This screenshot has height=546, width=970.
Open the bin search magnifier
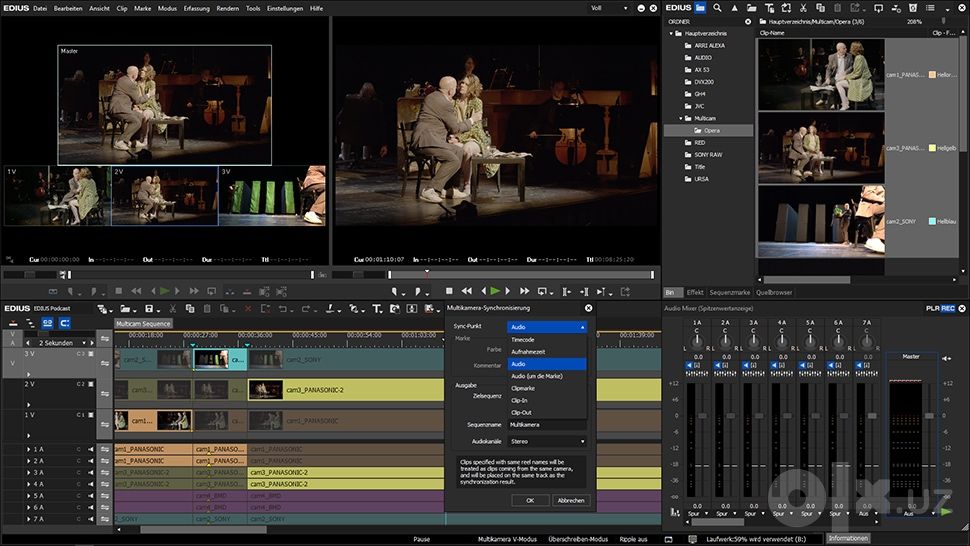[x=717, y=8]
